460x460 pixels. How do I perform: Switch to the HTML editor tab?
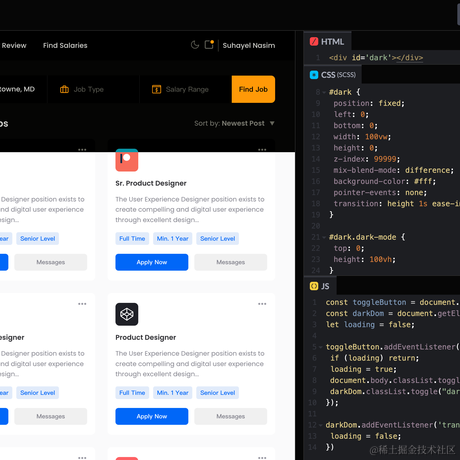pos(327,41)
